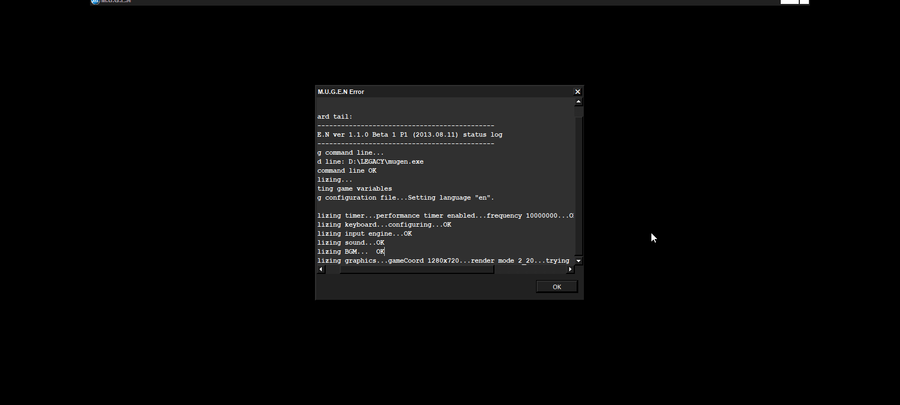Click the log's scroll-down arrow
The width and height of the screenshot is (900, 405).
(x=578, y=261)
